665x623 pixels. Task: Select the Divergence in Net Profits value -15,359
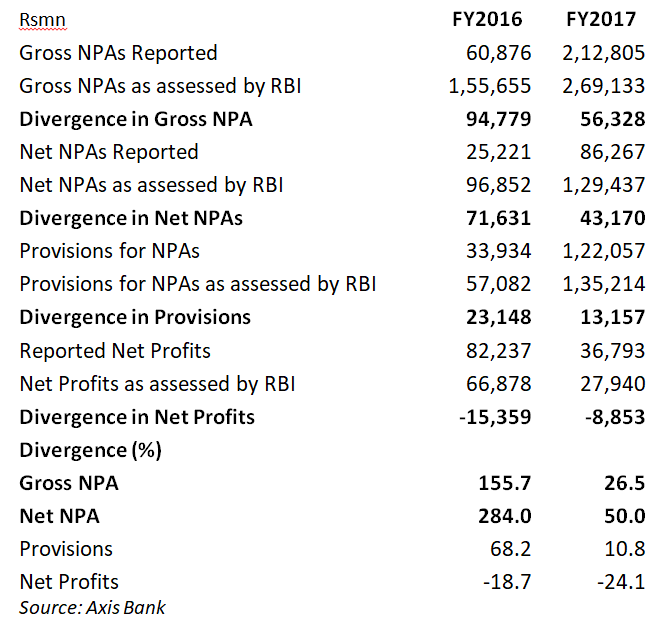click(494, 417)
